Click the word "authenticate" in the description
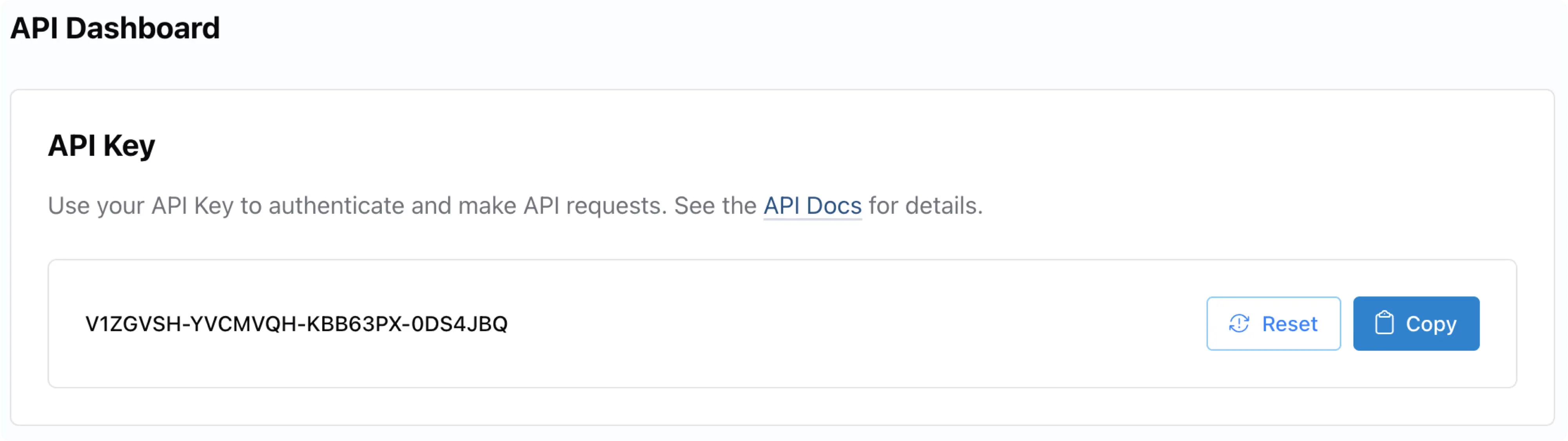Screen dimensions: 1568x441 point(337,206)
